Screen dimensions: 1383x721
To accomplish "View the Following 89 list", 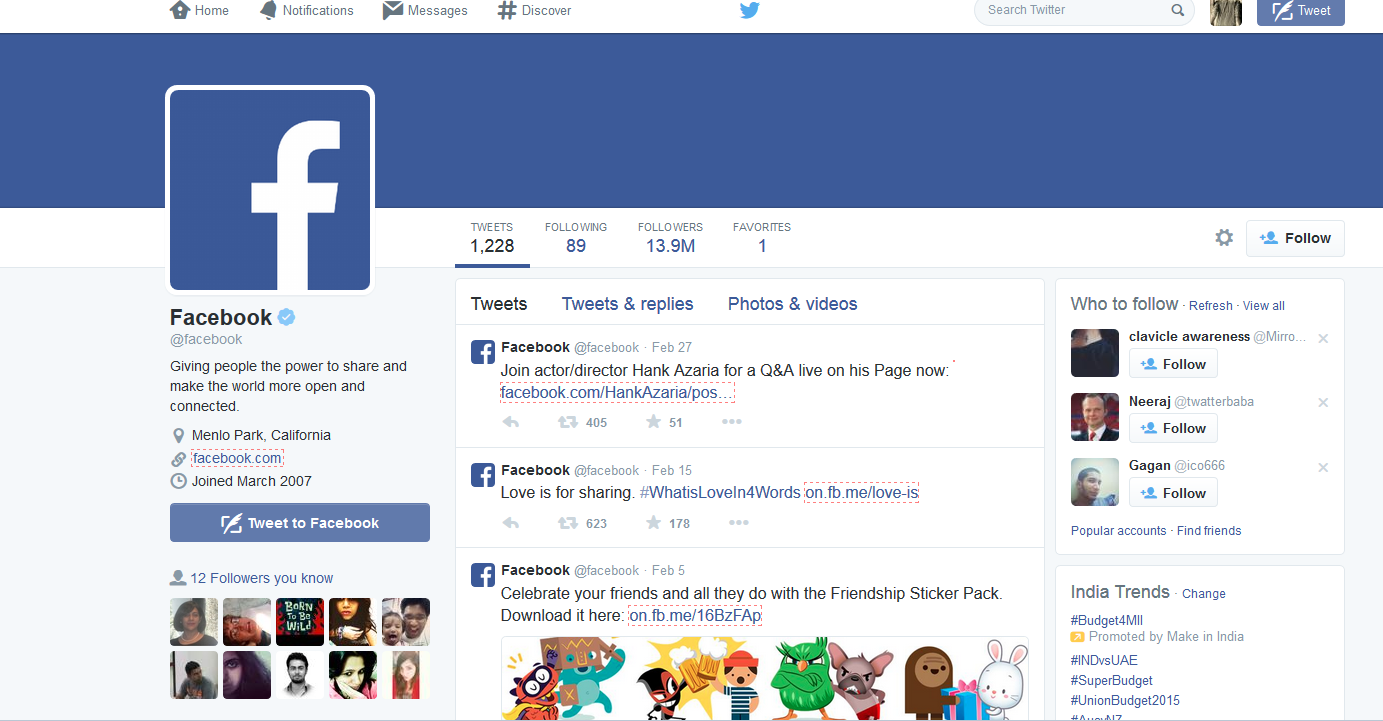I will [576, 237].
